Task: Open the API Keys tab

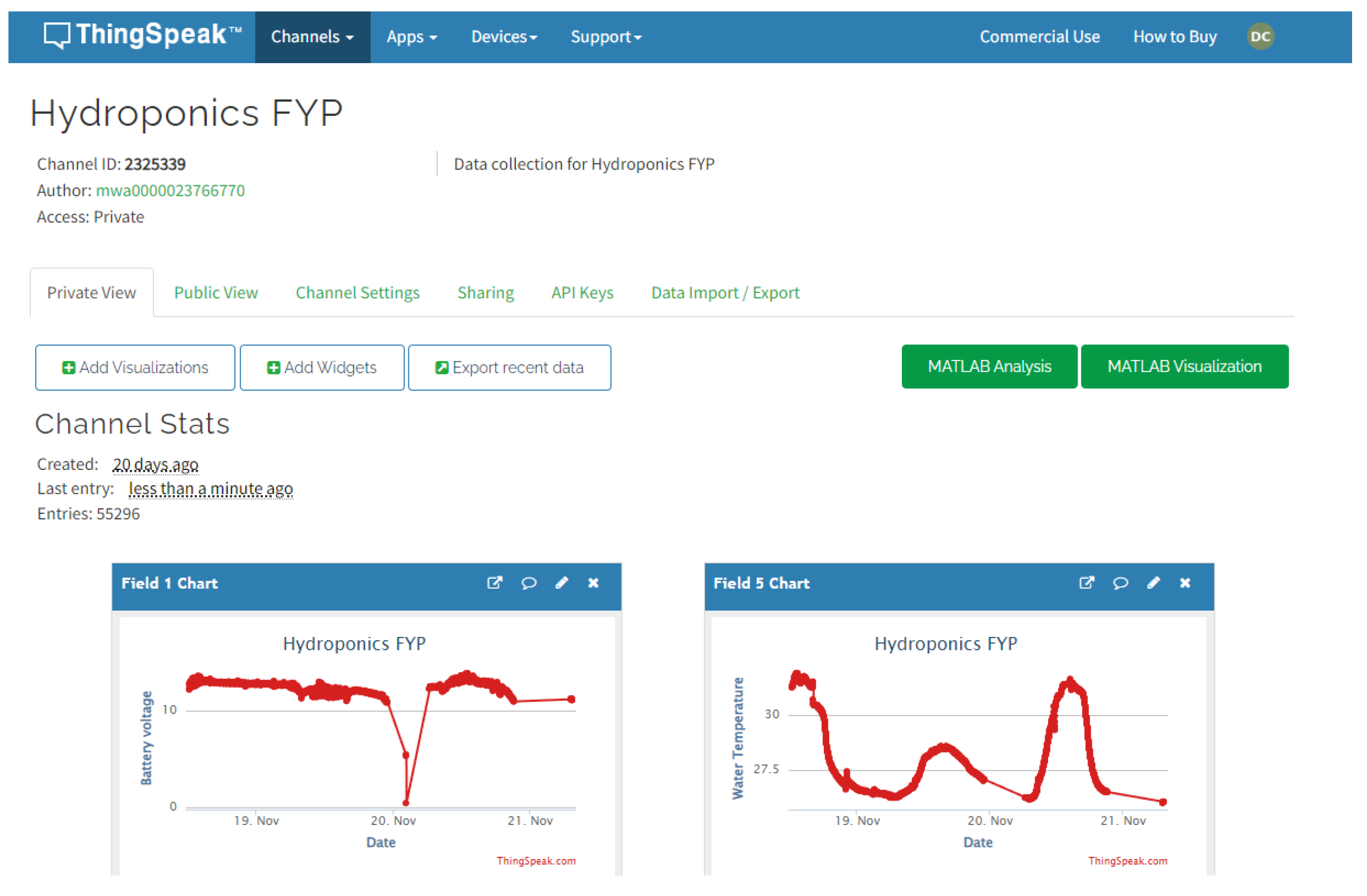Action: coord(582,293)
